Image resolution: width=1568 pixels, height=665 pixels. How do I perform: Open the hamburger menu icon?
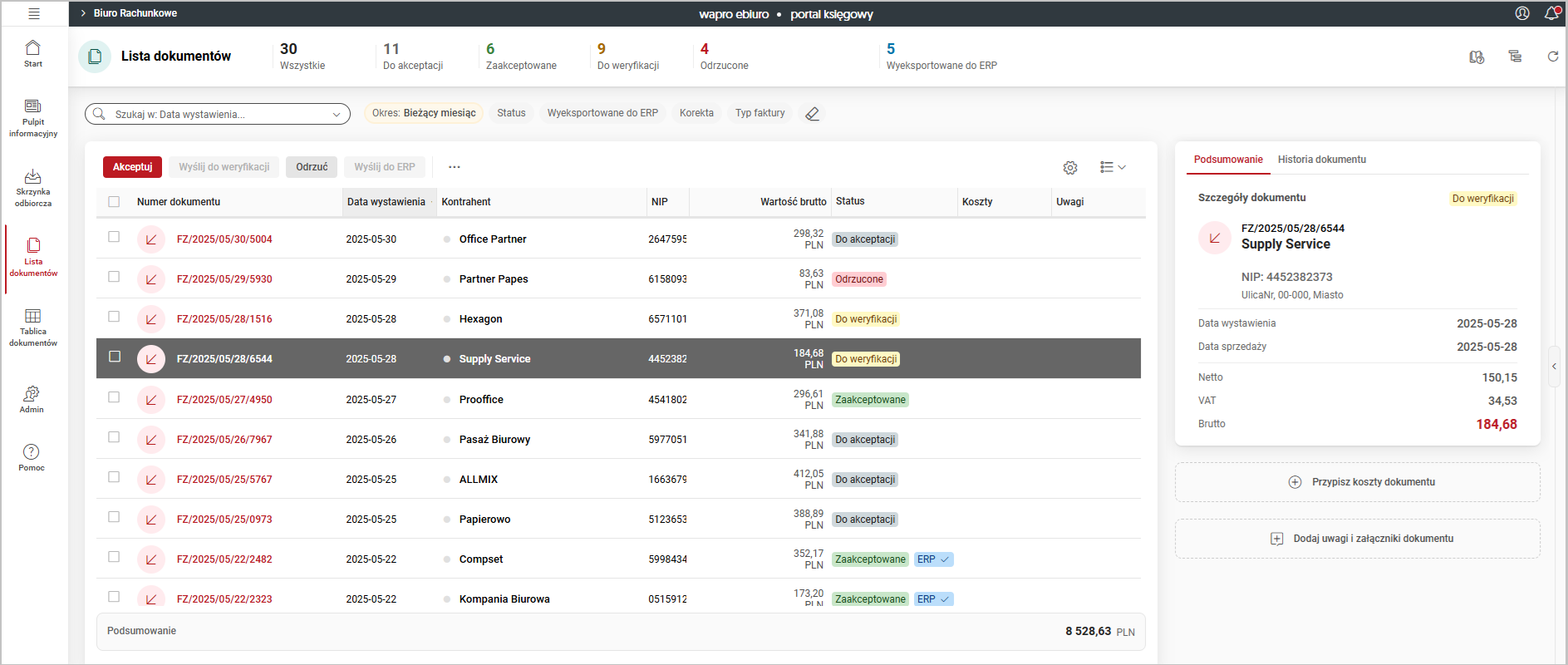(x=34, y=13)
